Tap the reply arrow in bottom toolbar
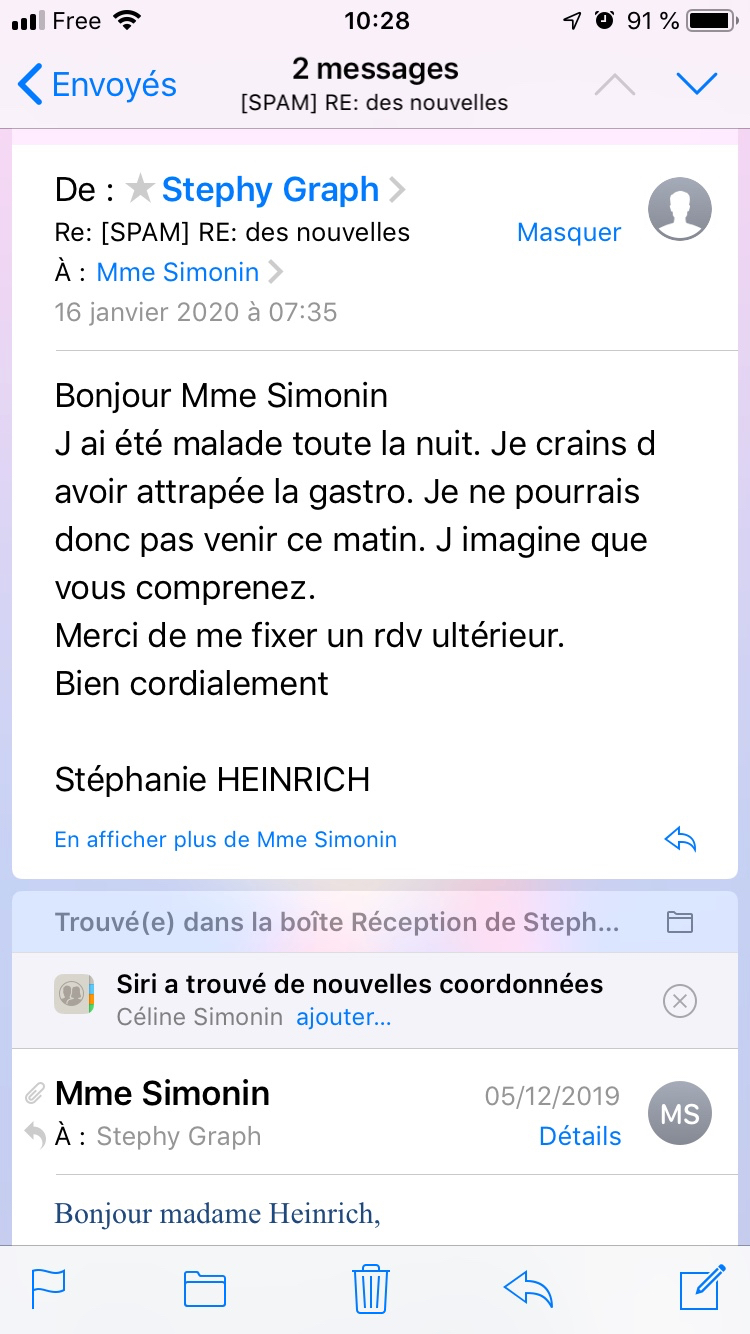Screen dimensions: 750x1334 pos(529,1288)
